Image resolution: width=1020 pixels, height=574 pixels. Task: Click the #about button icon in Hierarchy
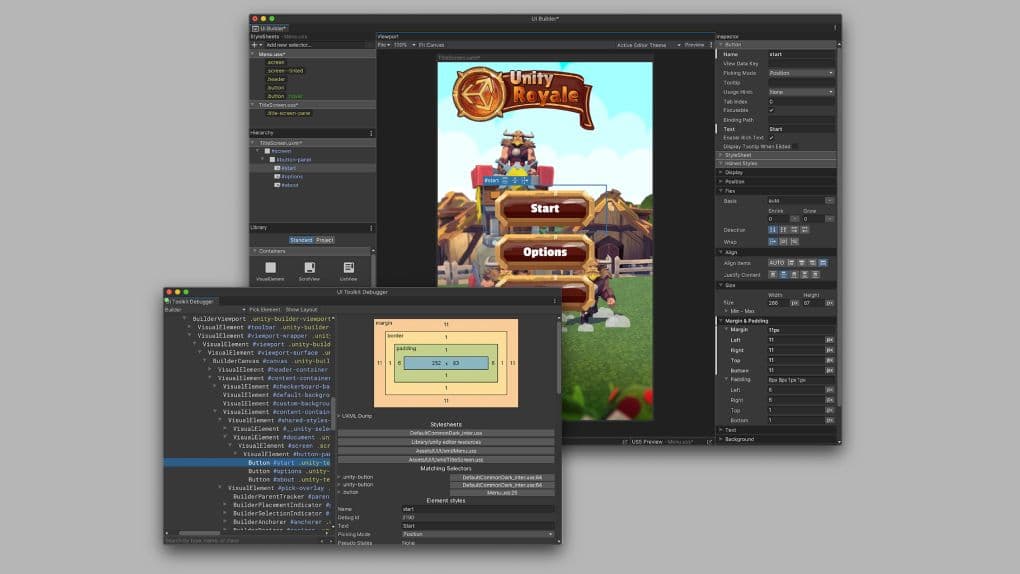(x=277, y=185)
